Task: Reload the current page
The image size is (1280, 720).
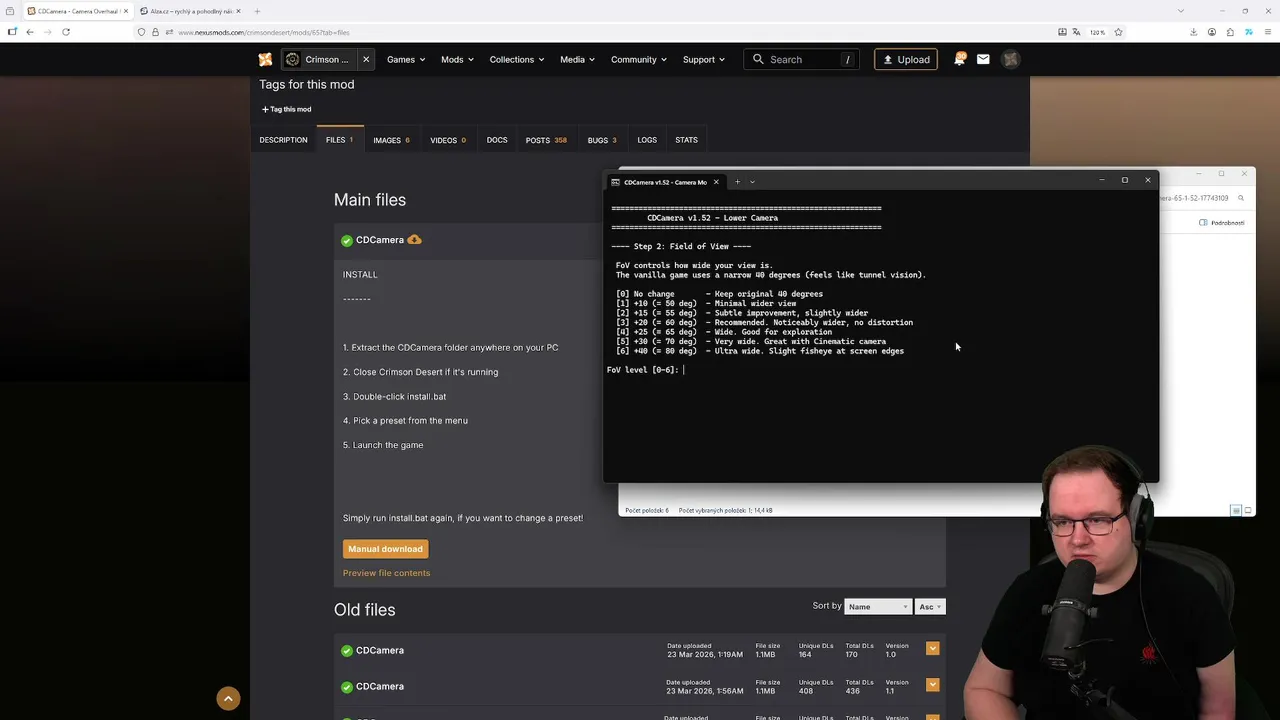Action: tap(66, 32)
